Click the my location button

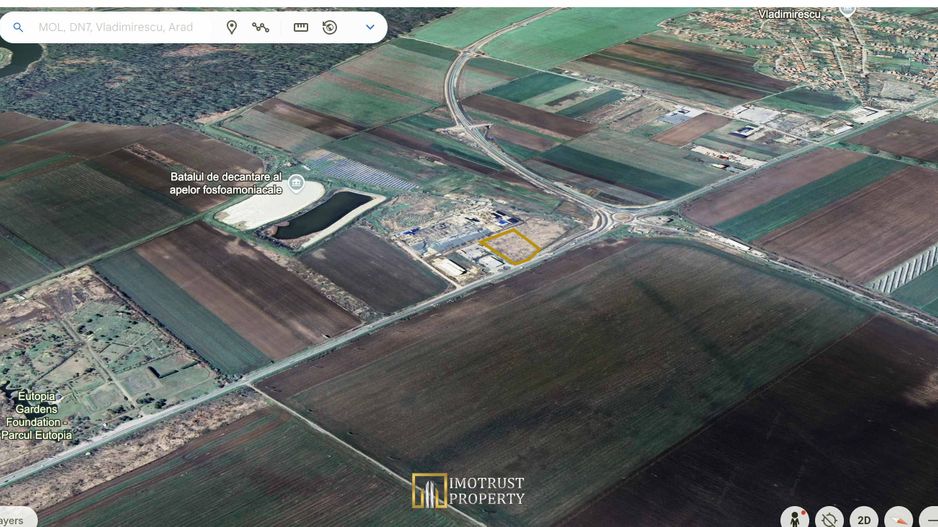click(829, 518)
